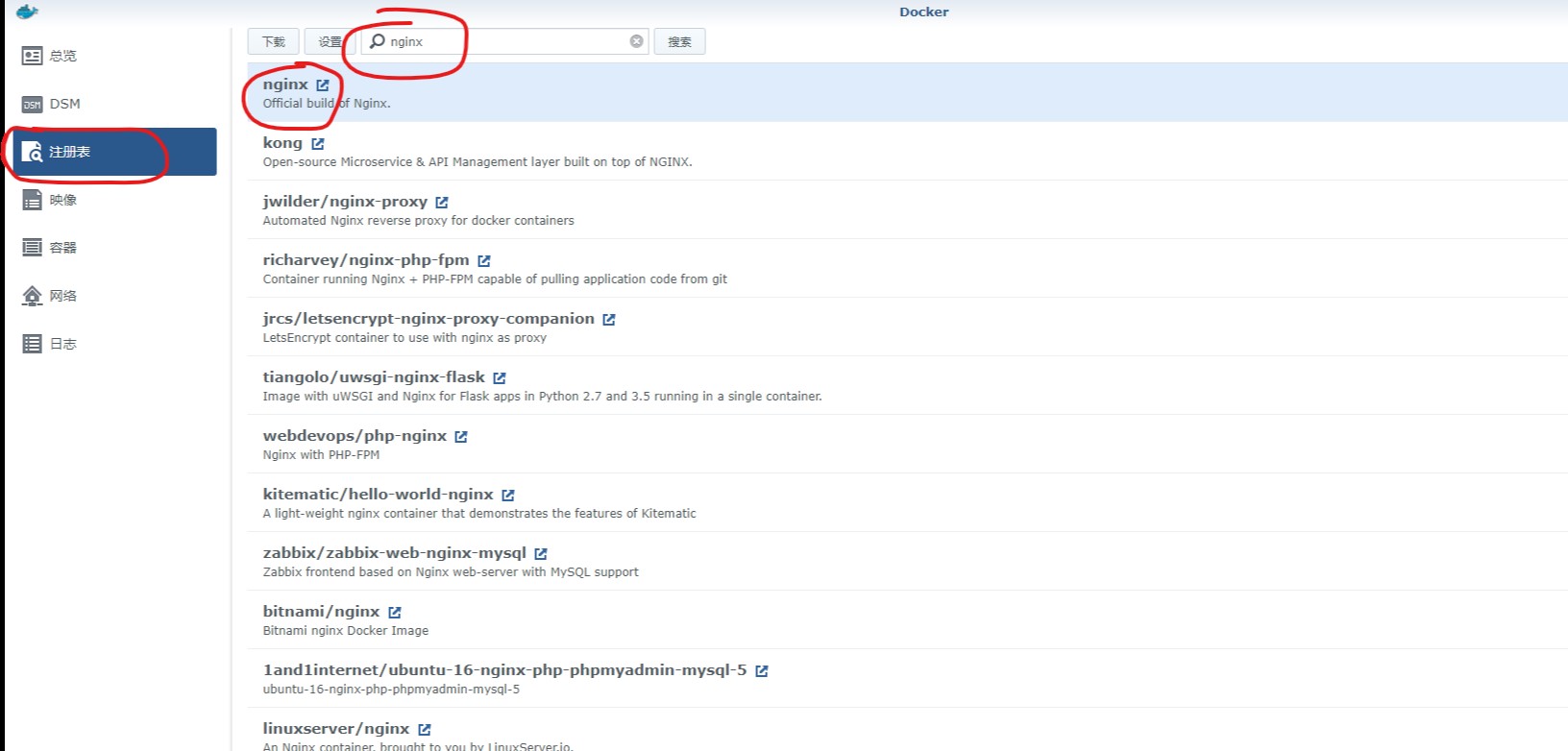Open external link for kitematic/hello-world-nginx
Image resolution: width=1568 pixels, height=751 pixels.
tap(508, 496)
